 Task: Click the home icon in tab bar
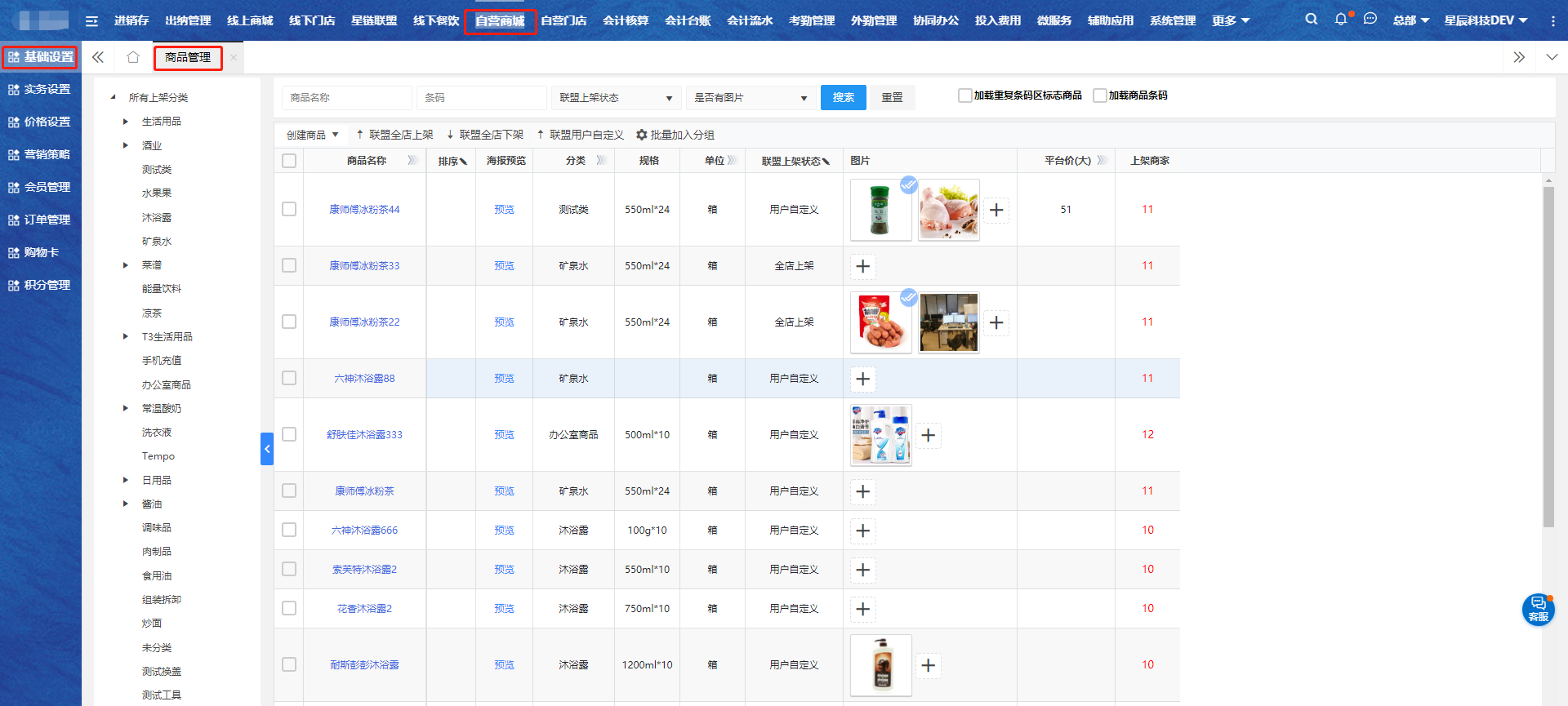click(x=133, y=57)
